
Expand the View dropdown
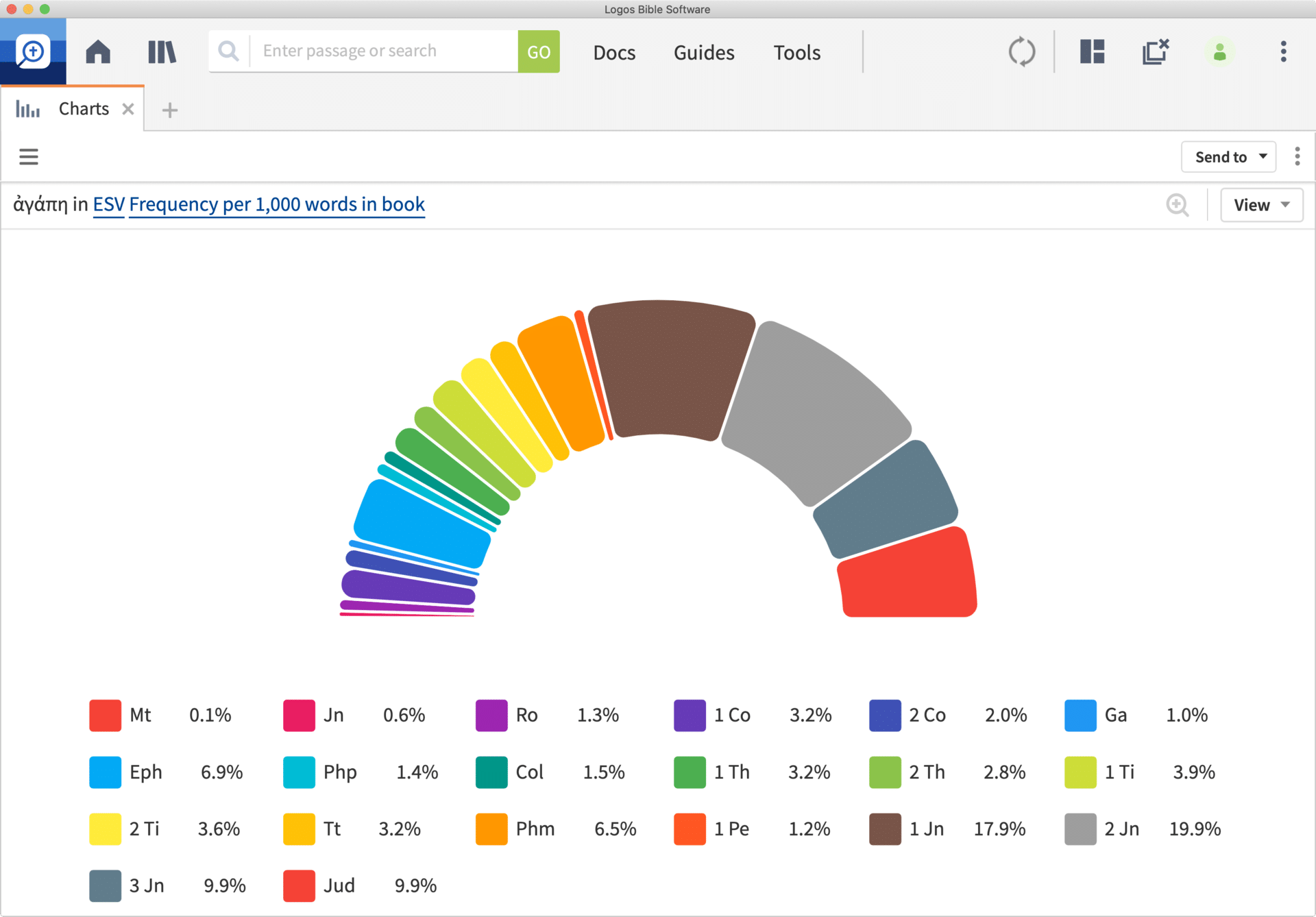pos(1261,205)
